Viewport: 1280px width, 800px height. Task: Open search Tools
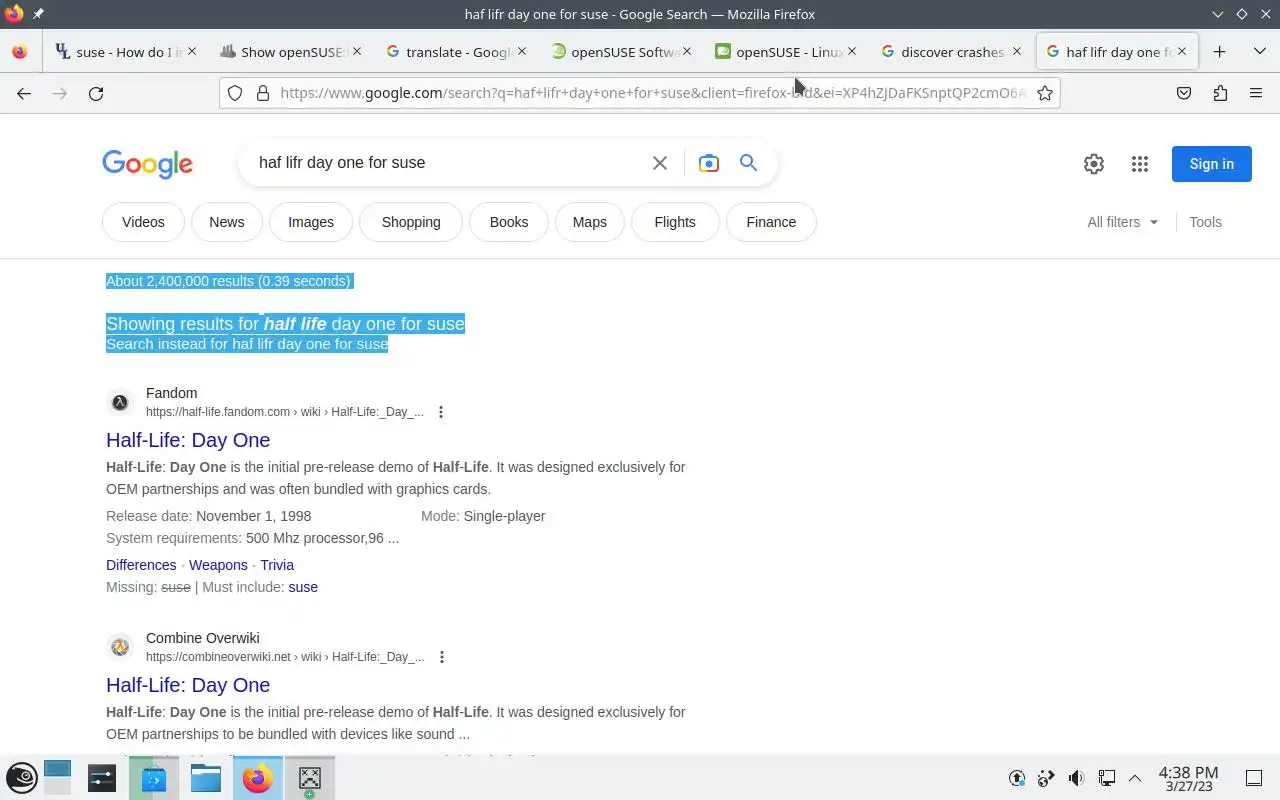click(x=1205, y=222)
